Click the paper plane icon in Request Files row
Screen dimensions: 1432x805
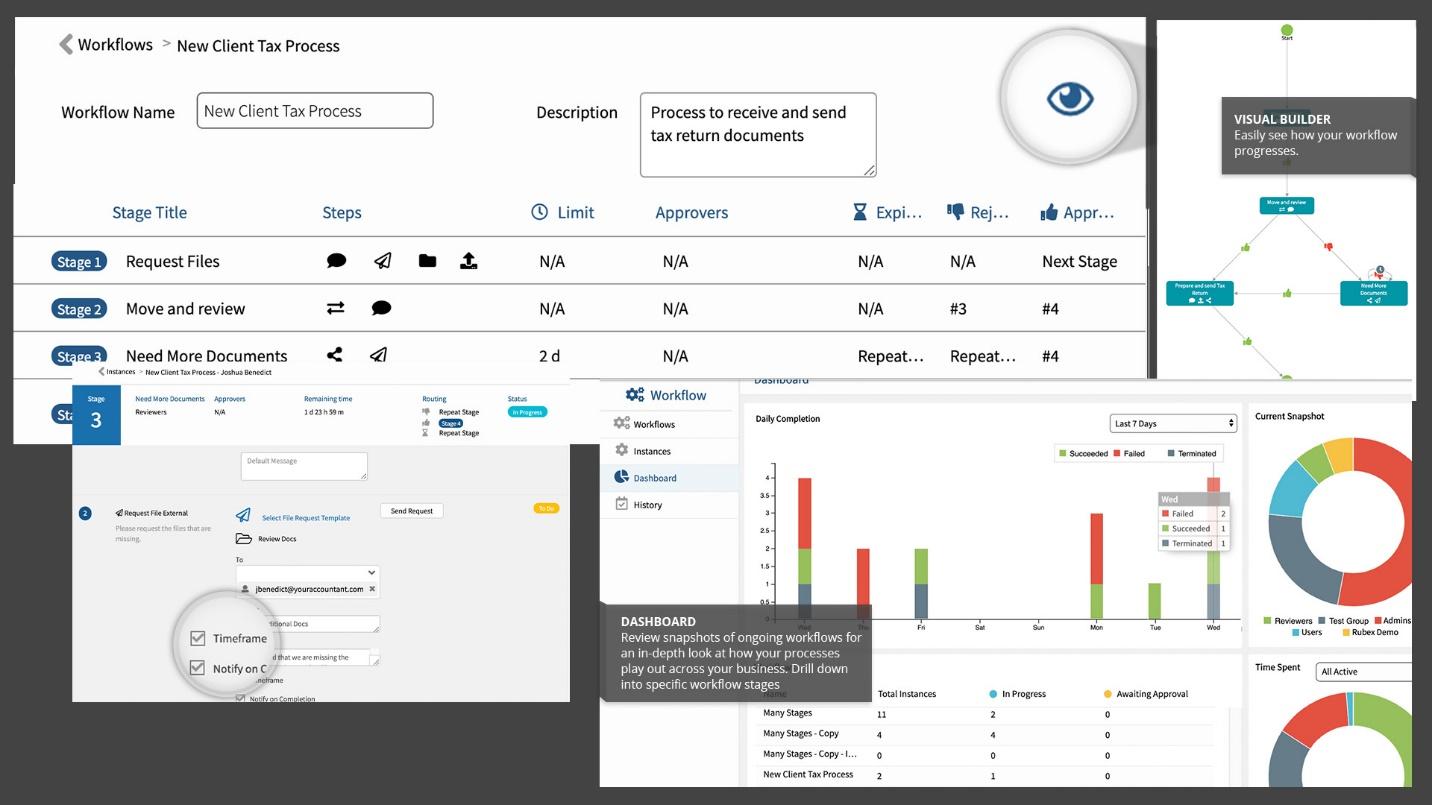coord(382,260)
